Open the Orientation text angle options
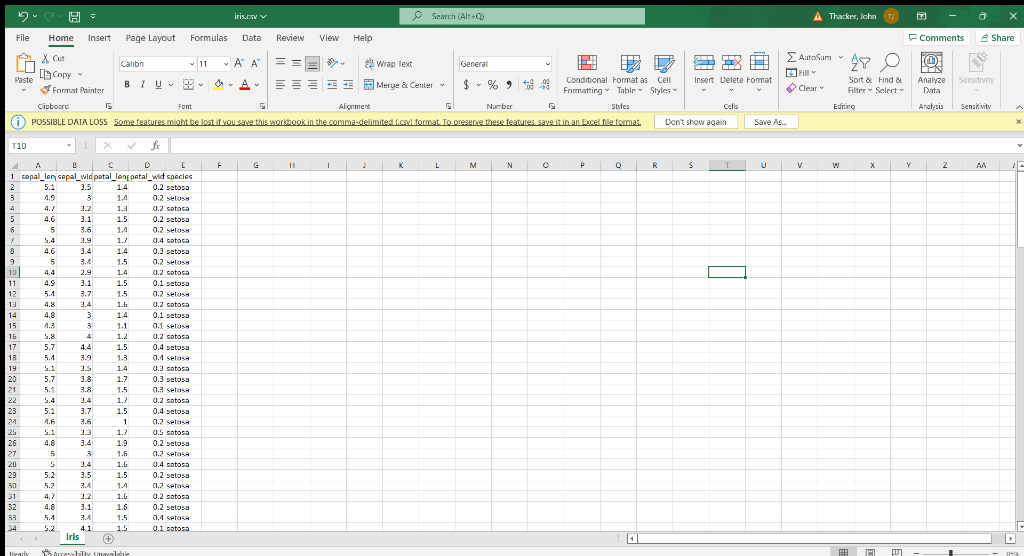 coord(336,63)
